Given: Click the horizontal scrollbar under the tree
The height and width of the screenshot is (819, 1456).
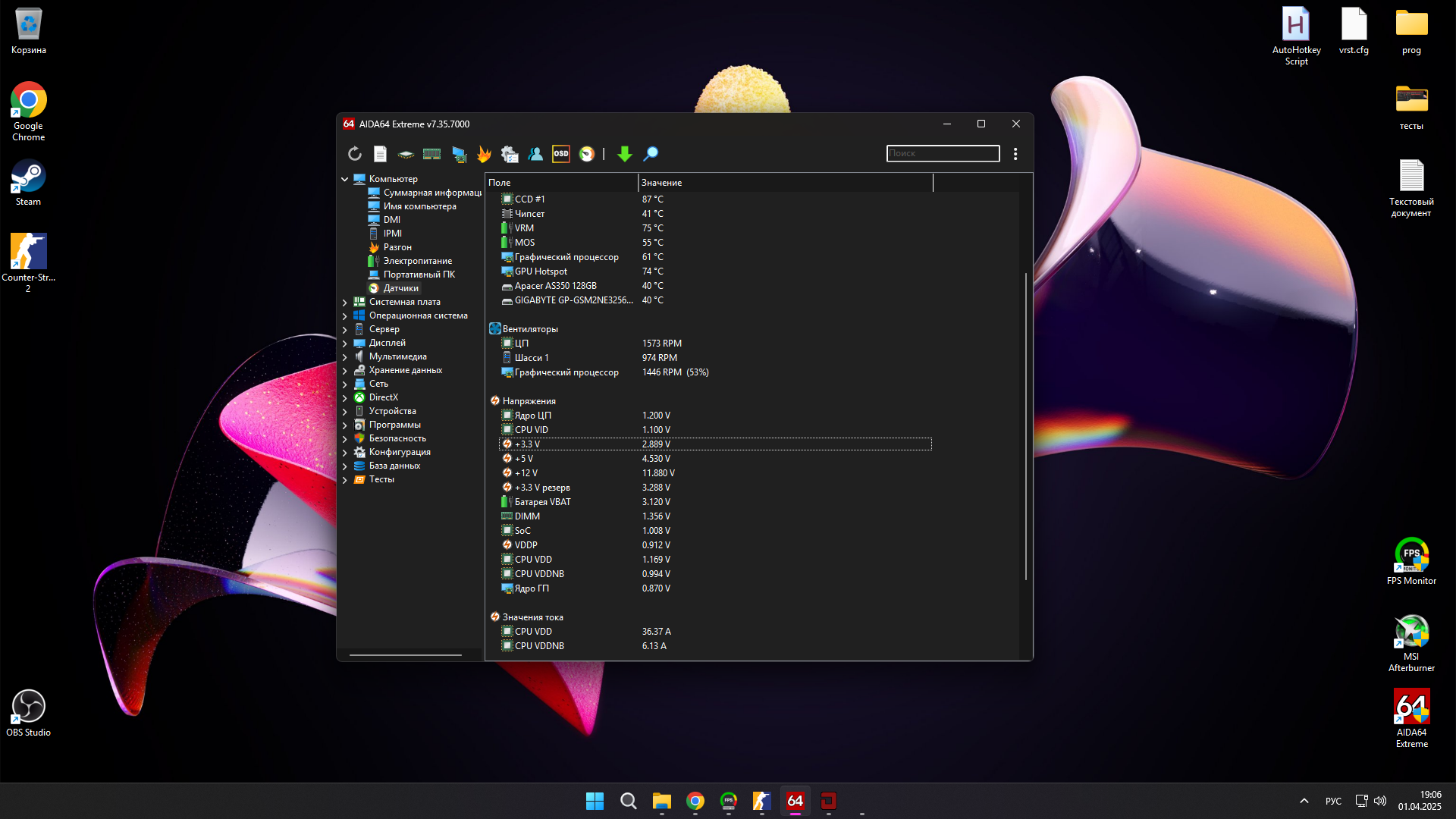Looking at the screenshot, I should 405,654.
